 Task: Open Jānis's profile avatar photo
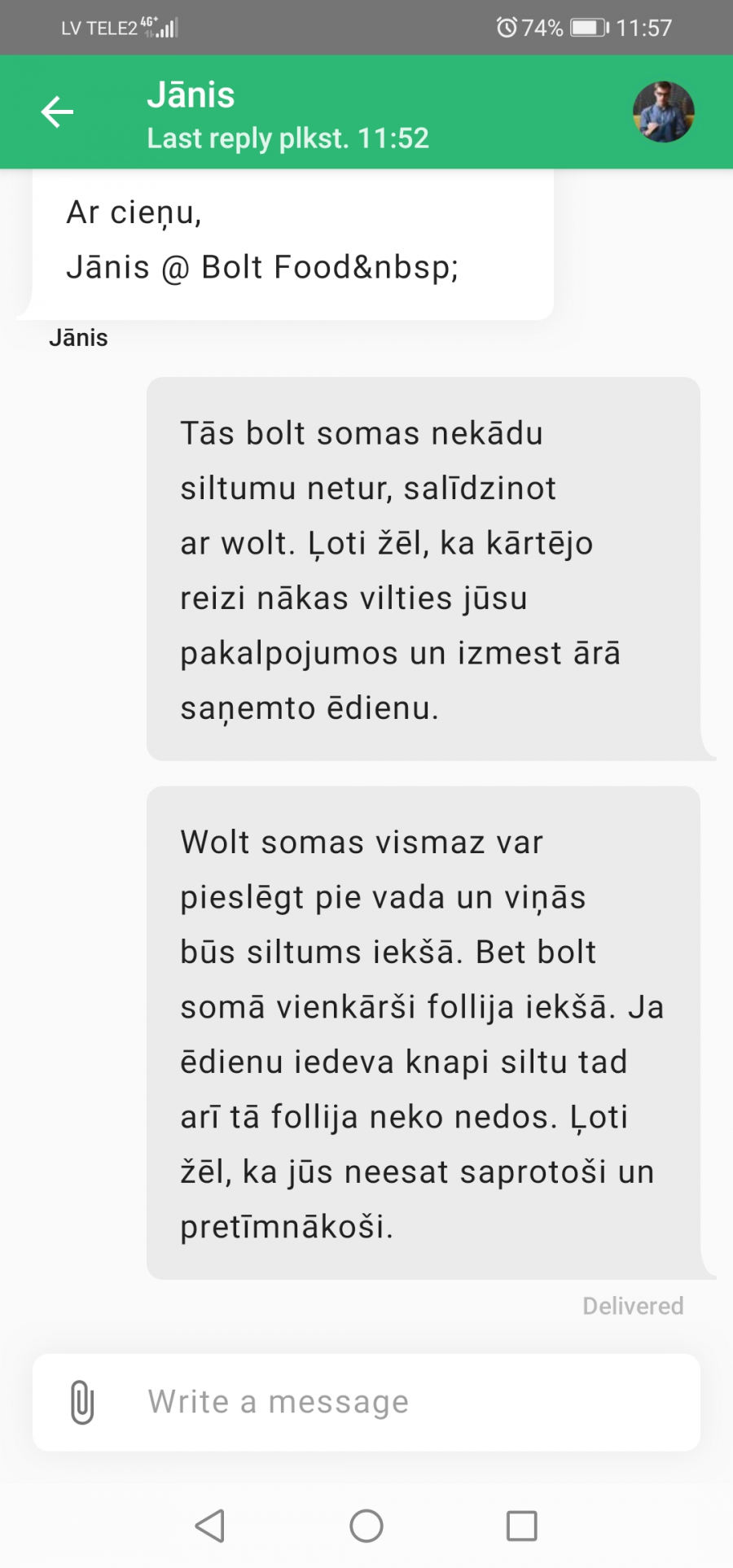[x=664, y=112]
